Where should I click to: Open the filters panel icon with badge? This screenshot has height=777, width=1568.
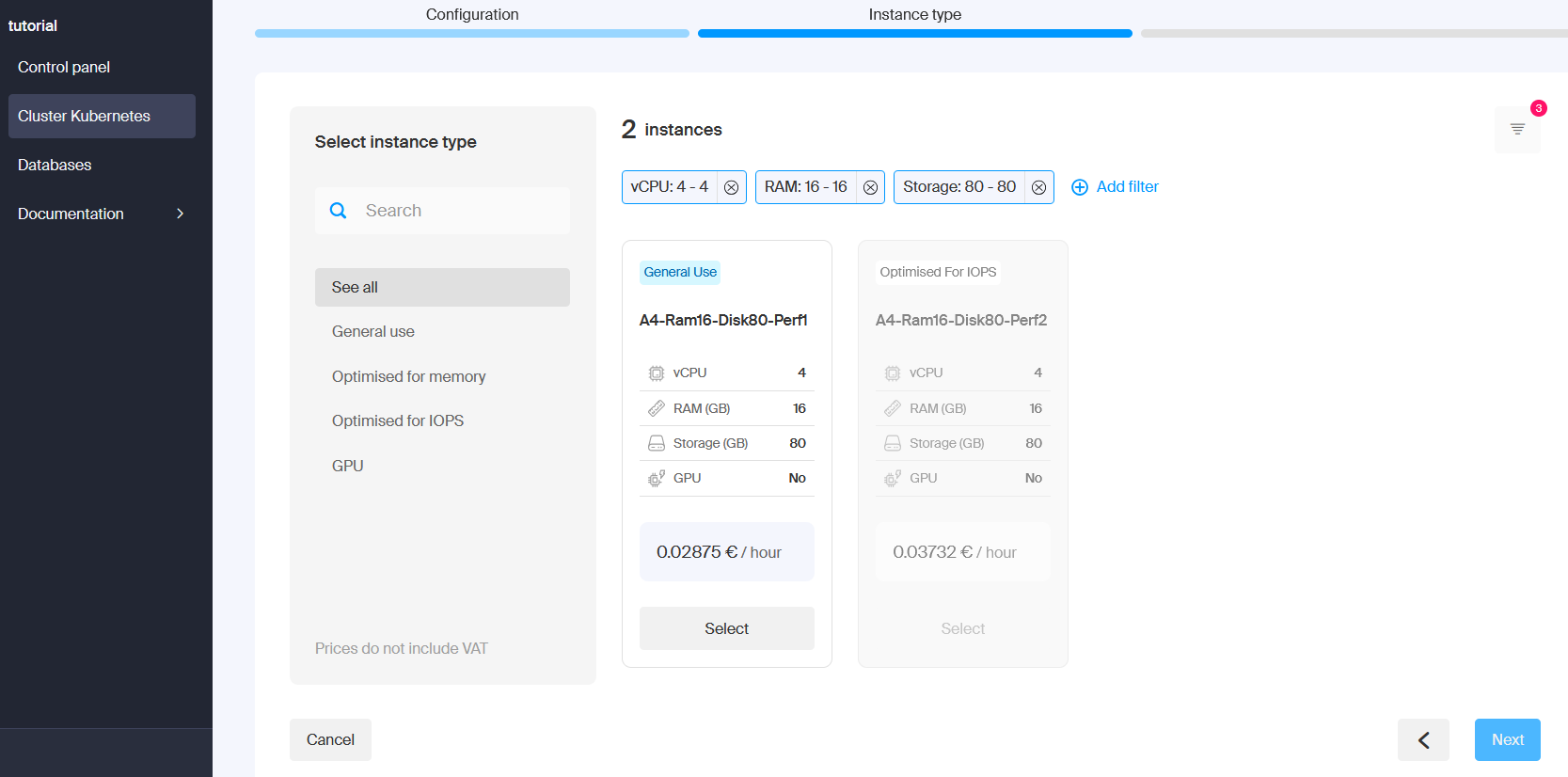1517,129
